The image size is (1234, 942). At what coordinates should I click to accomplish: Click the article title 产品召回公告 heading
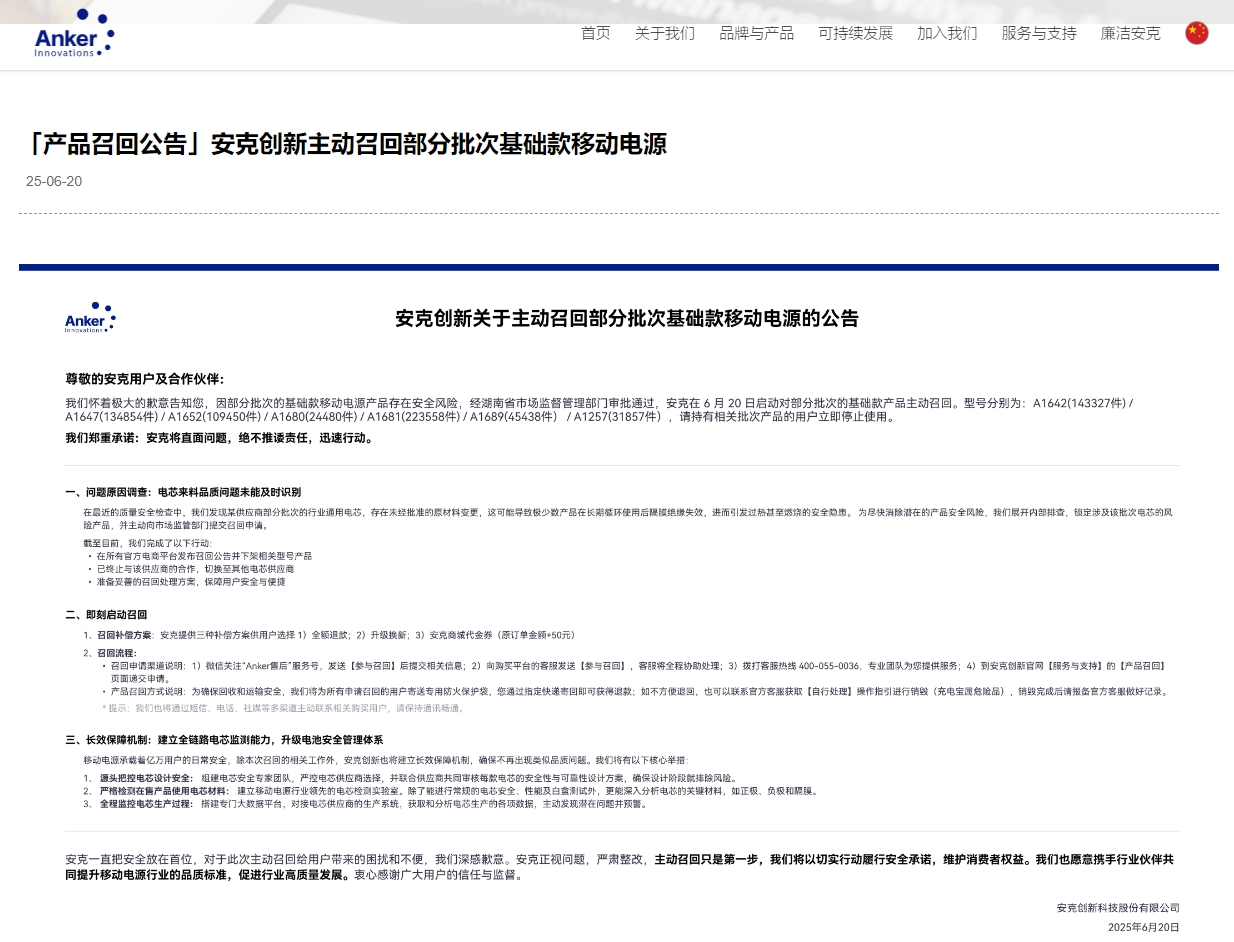point(346,144)
